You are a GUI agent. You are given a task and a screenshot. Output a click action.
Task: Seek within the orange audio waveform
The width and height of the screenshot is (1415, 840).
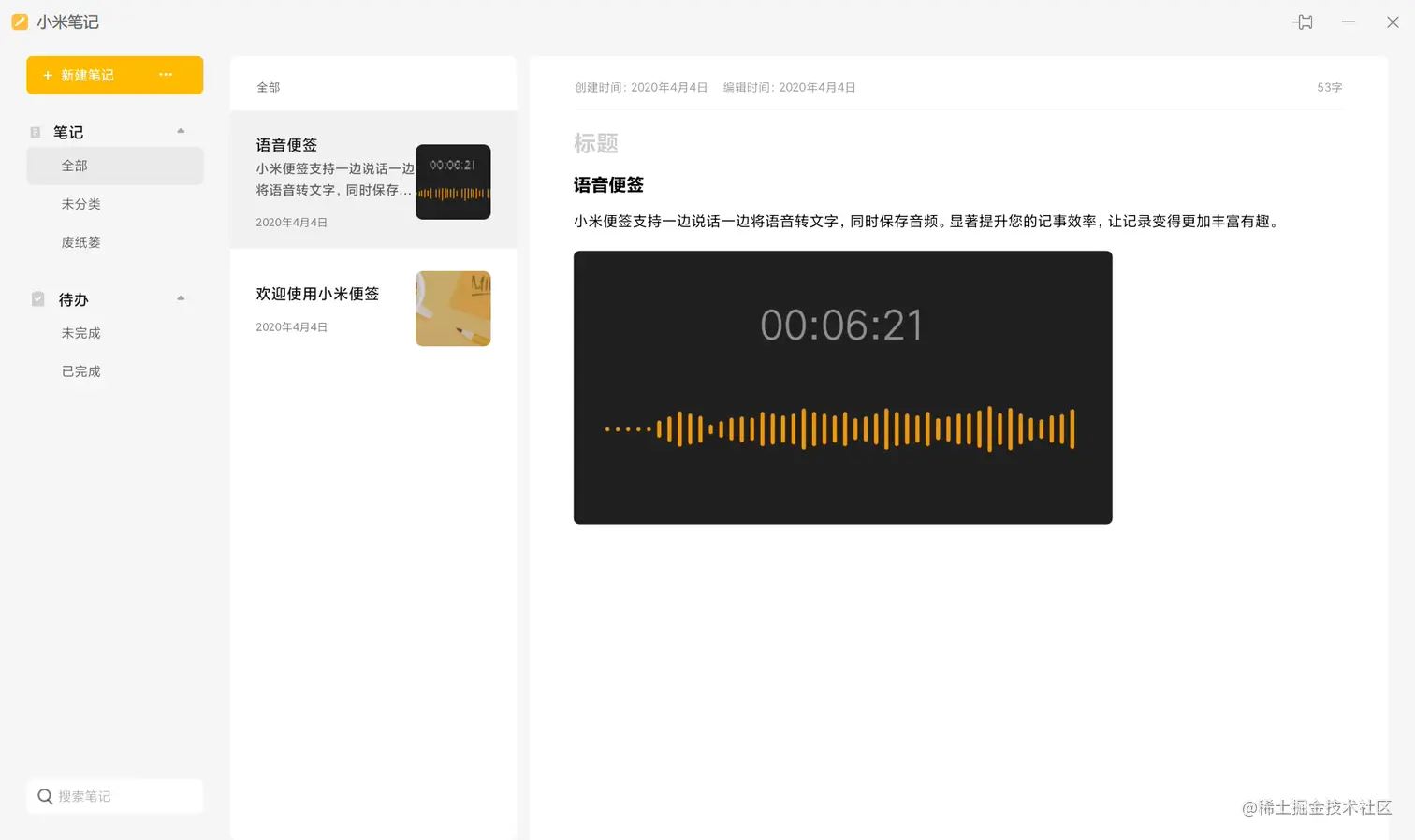(841, 429)
